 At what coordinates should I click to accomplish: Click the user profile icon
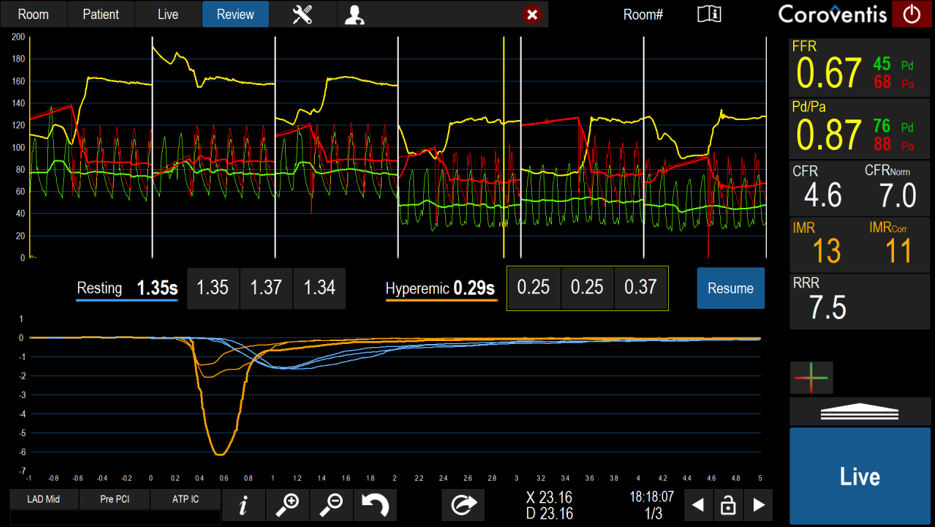tap(354, 14)
